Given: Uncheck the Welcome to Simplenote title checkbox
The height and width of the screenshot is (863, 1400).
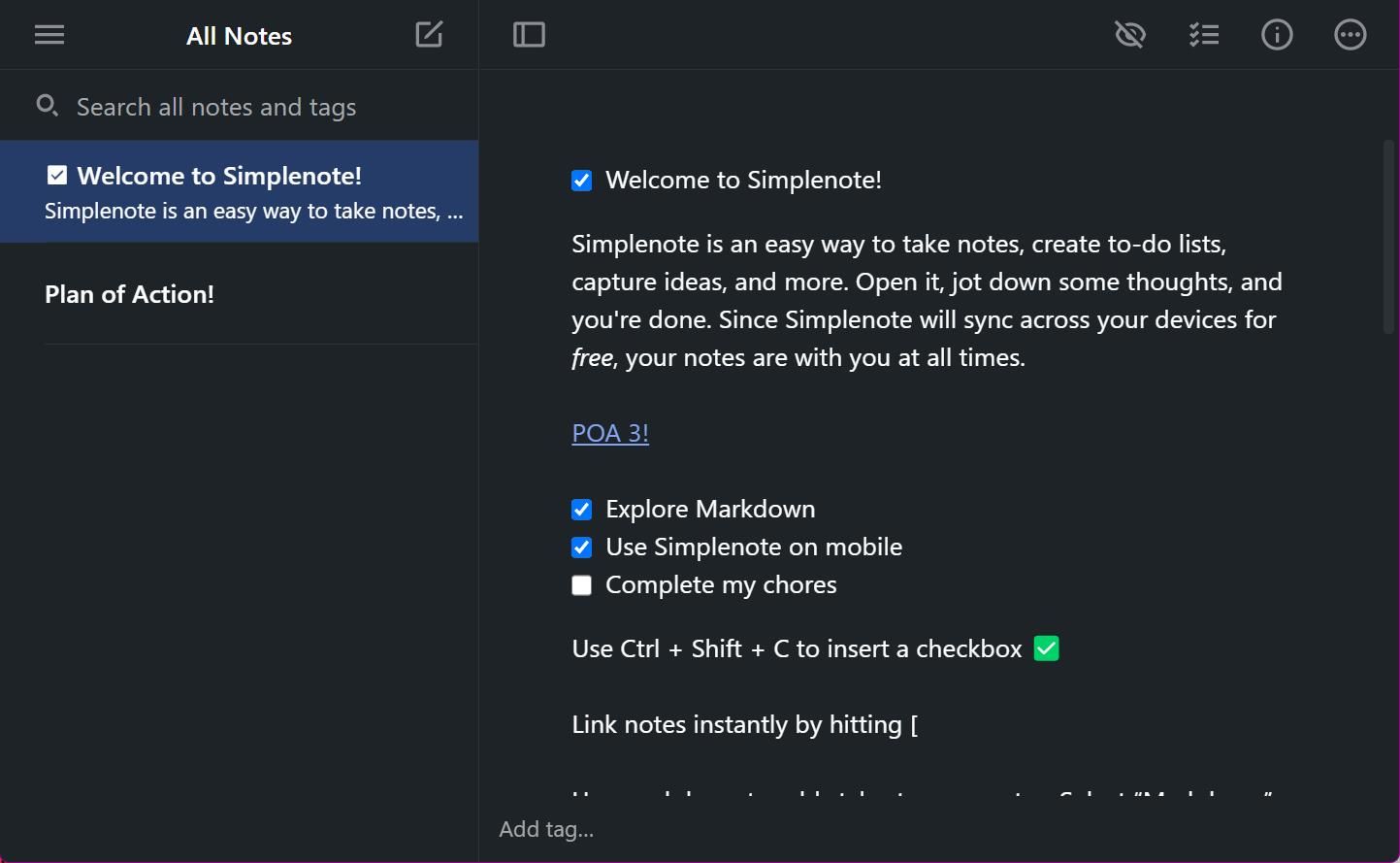Looking at the screenshot, I should [581, 180].
